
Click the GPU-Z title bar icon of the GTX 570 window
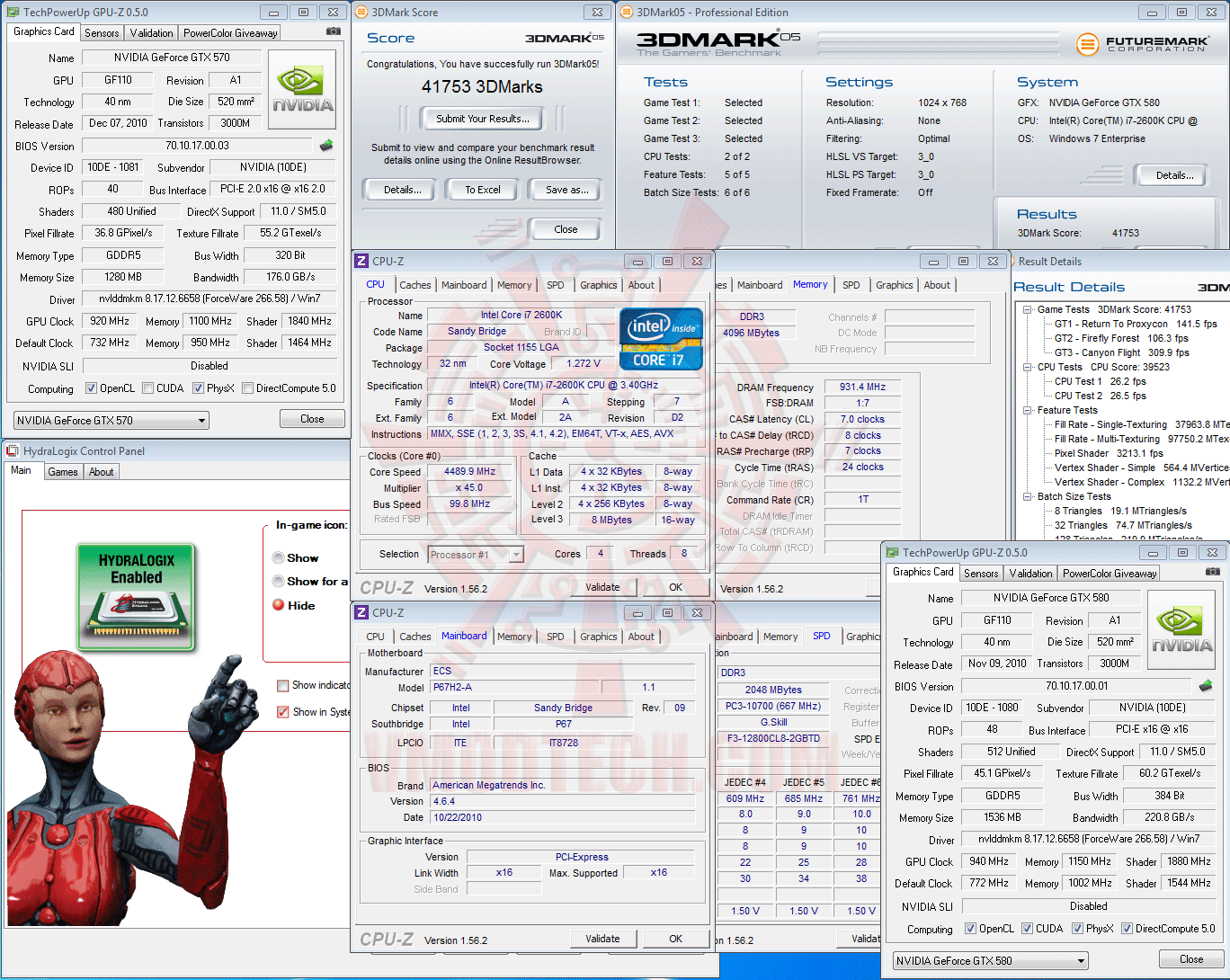pyautogui.click(x=13, y=13)
